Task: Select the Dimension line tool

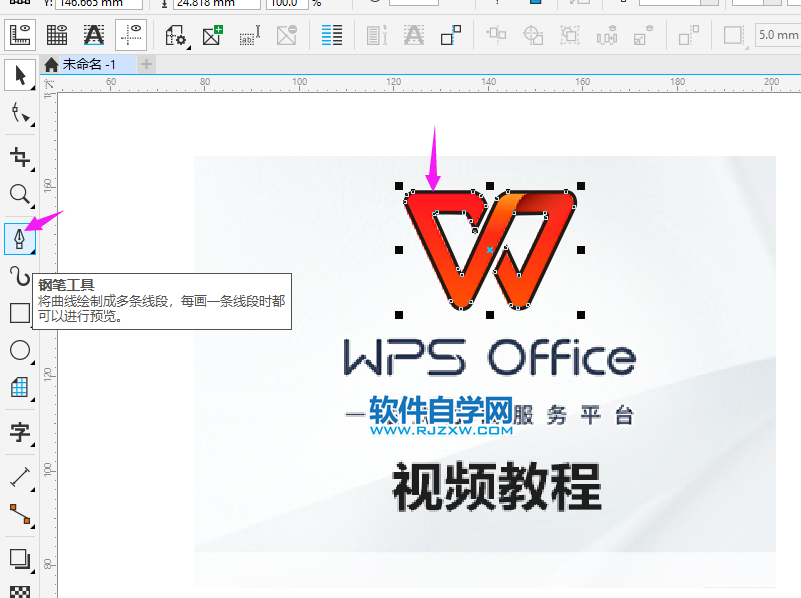Action: tap(20, 477)
